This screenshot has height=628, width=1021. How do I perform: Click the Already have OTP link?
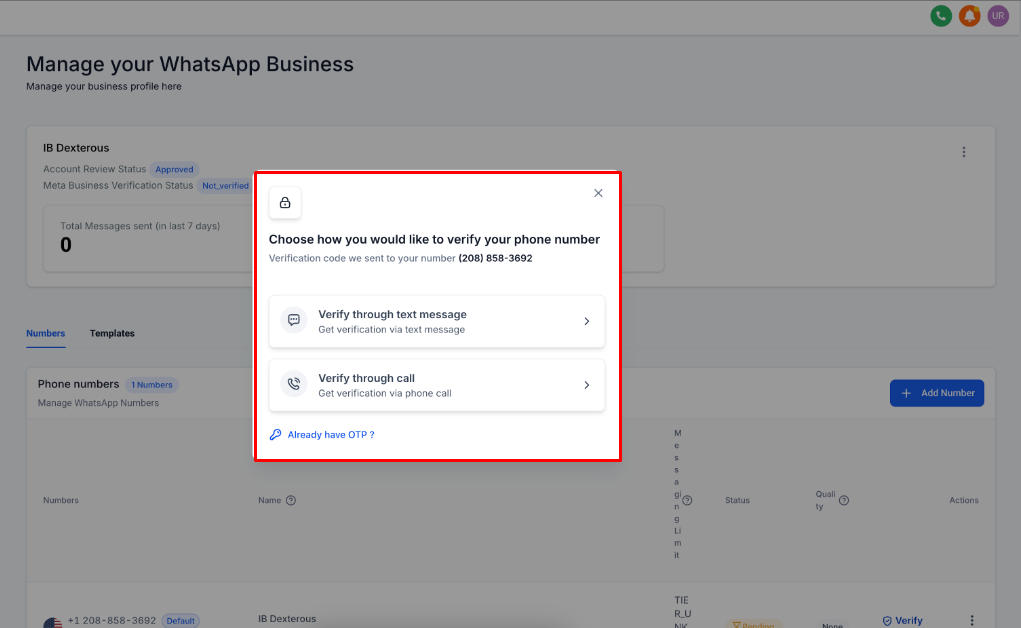pyautogui.click(x=330, y=435)
